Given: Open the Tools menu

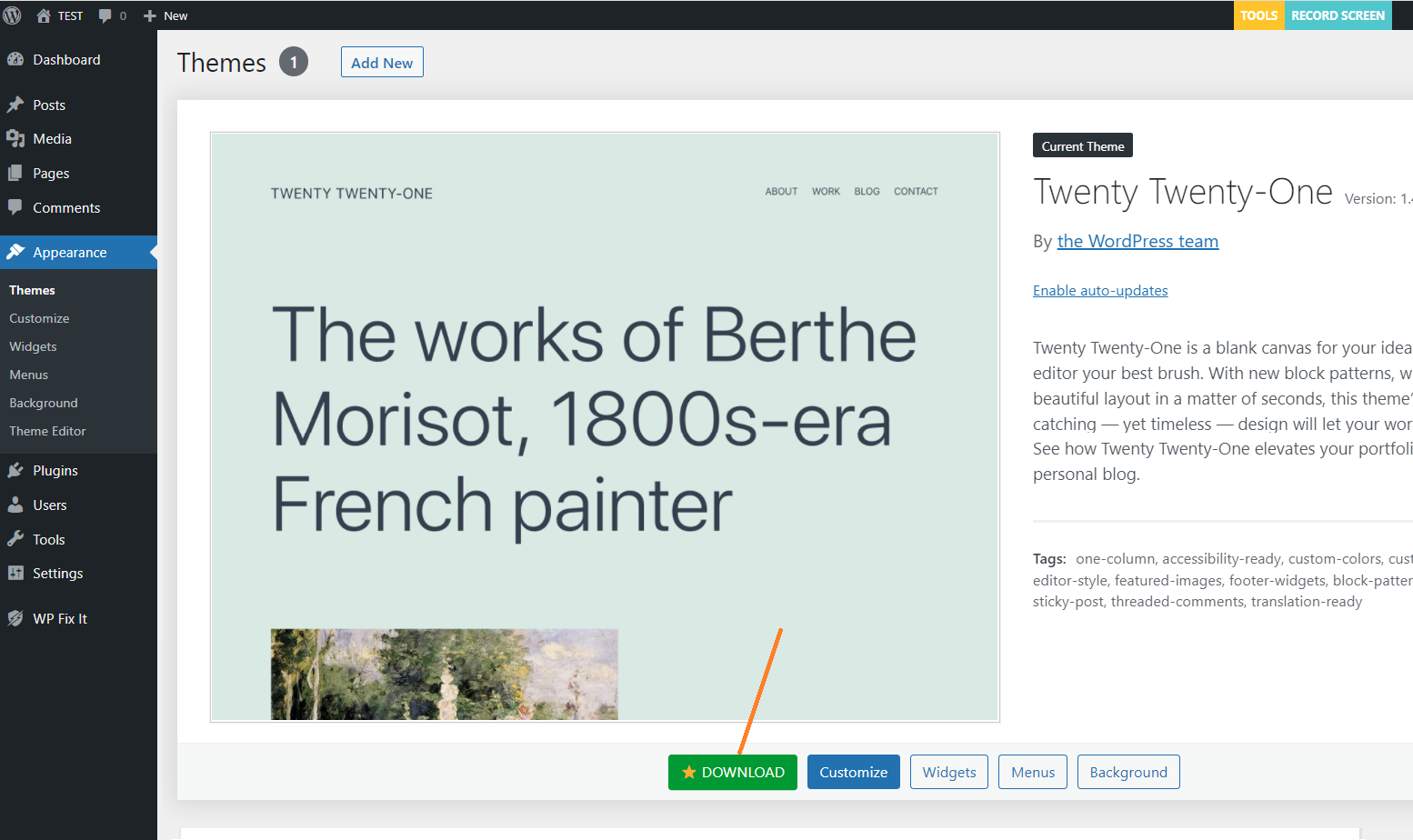Looking at the screenshot, I should tap(78, 539).
